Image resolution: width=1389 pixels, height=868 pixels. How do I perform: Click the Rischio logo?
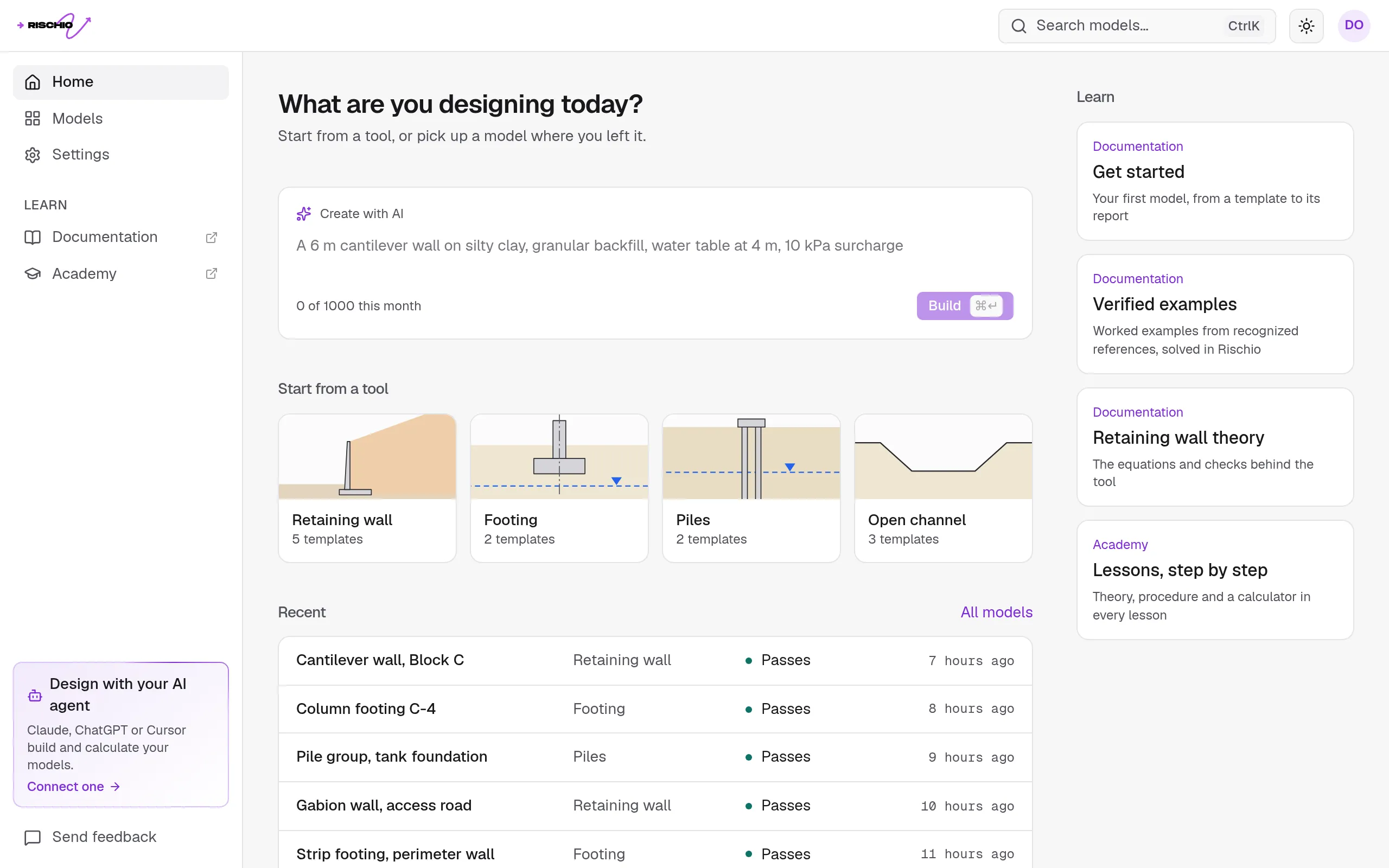point(54,25)
